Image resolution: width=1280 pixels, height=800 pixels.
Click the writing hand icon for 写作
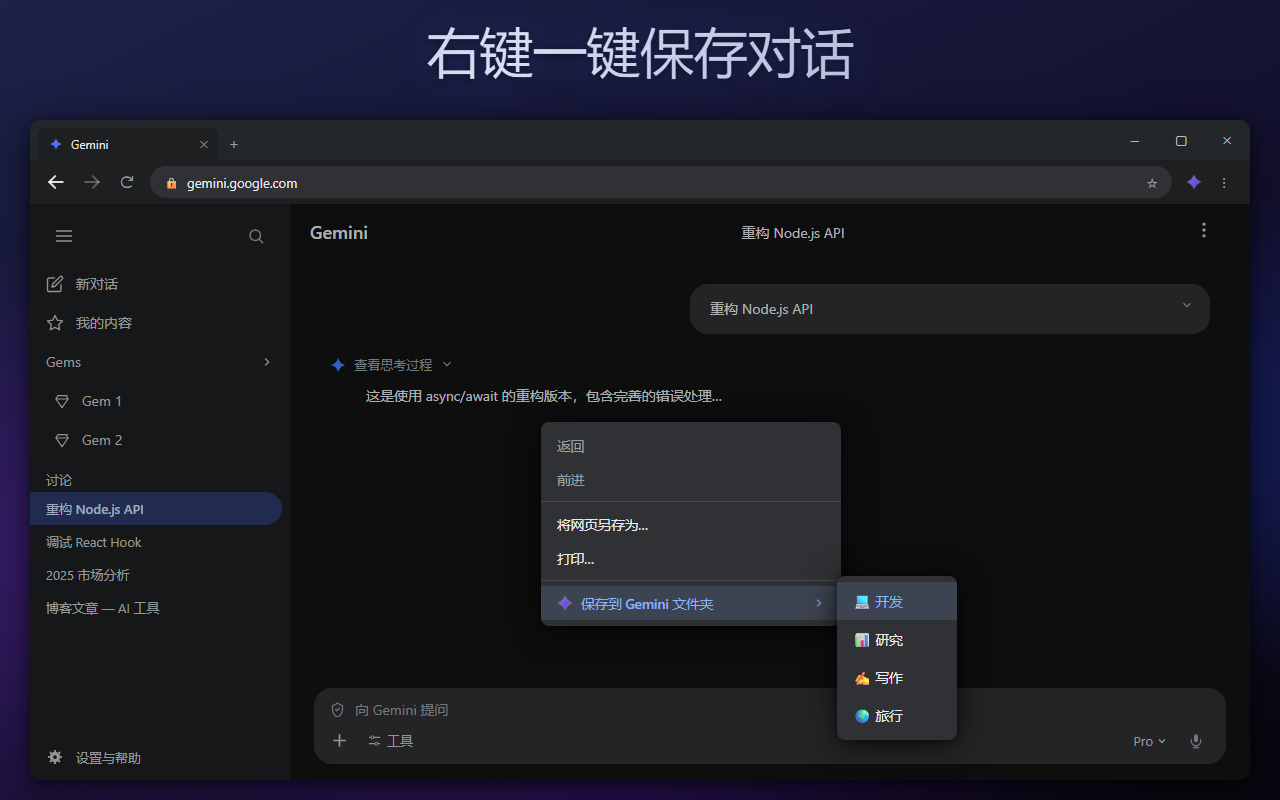point(862,678)
